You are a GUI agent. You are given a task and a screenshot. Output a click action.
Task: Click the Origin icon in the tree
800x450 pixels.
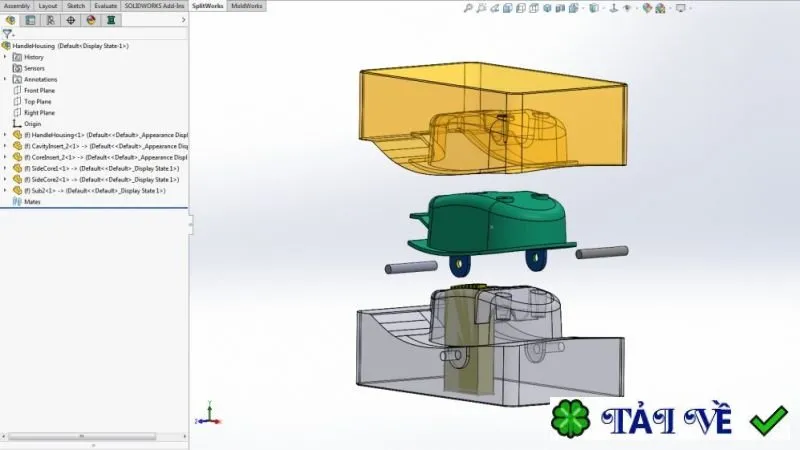[17, 124]
